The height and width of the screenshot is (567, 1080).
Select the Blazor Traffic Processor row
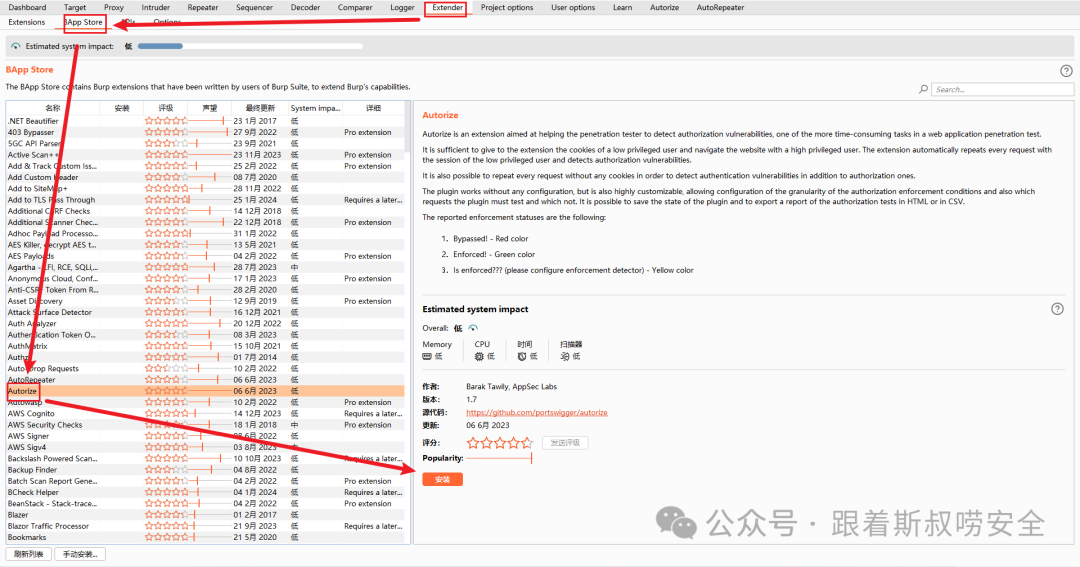click(205, 526)
